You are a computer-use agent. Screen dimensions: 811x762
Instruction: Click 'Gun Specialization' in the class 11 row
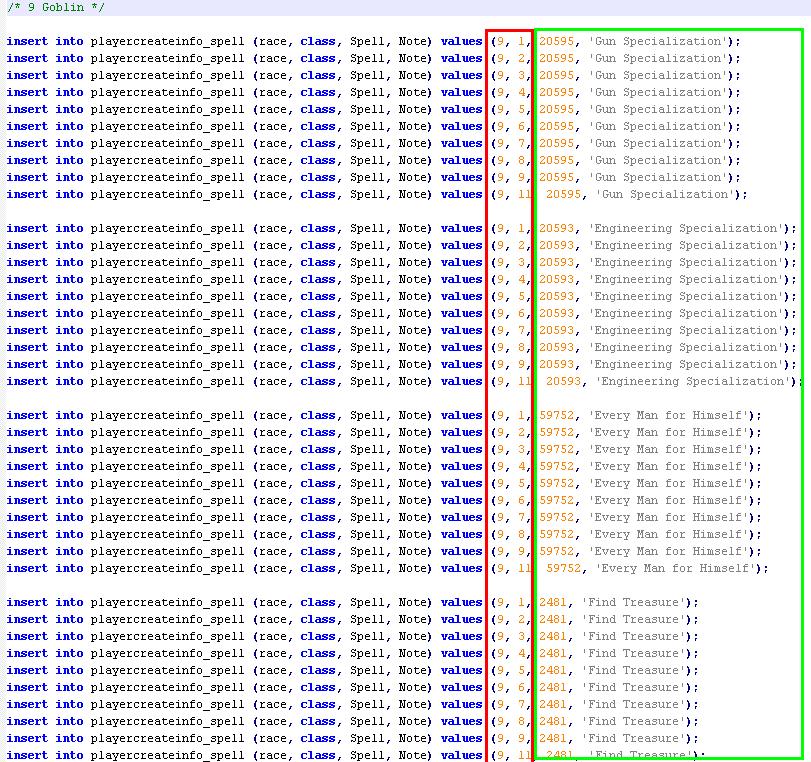click(x=666, y=195)
